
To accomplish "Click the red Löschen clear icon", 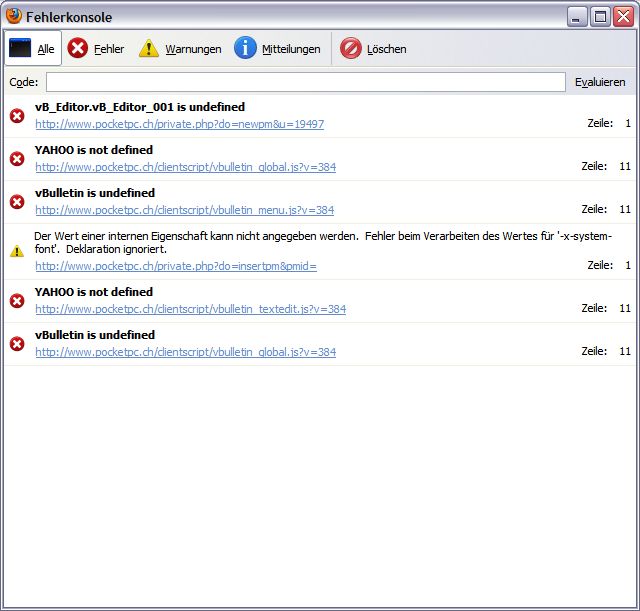I will point(351,48).
